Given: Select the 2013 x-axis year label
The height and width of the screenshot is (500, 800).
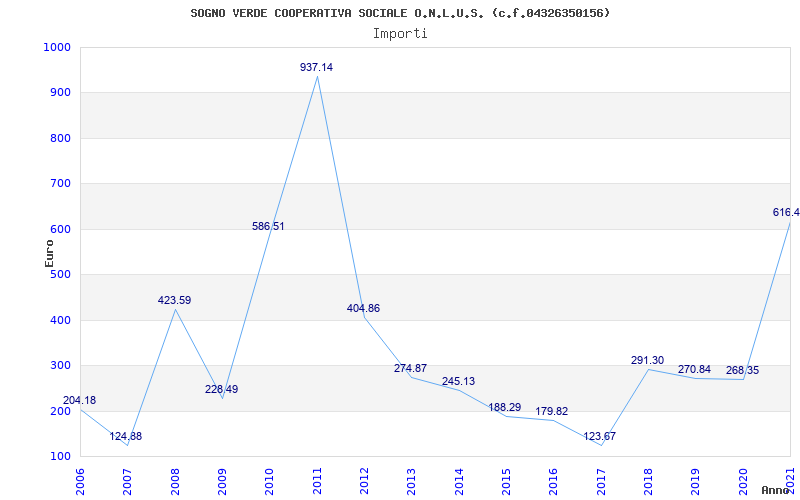Looking at the screenshot, I should coord(412,481).
